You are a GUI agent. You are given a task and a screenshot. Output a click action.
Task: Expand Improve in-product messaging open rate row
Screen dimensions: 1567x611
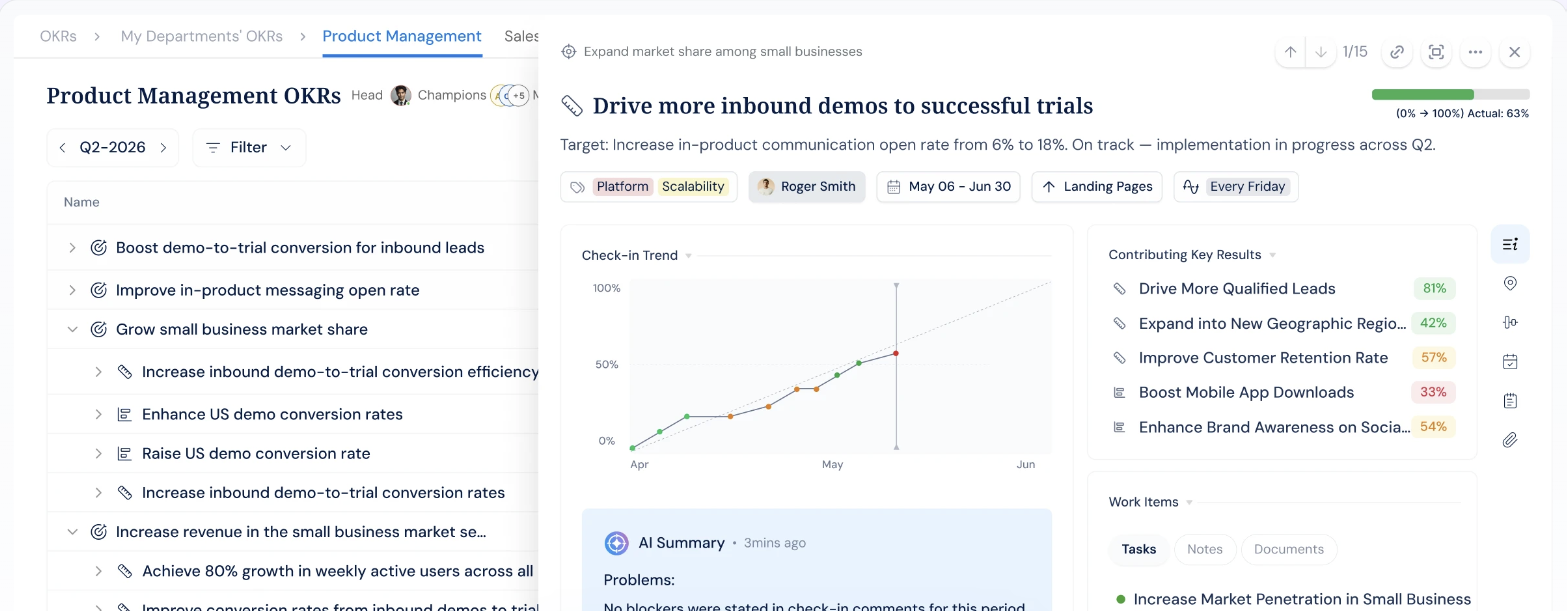[x=72, y=290]
